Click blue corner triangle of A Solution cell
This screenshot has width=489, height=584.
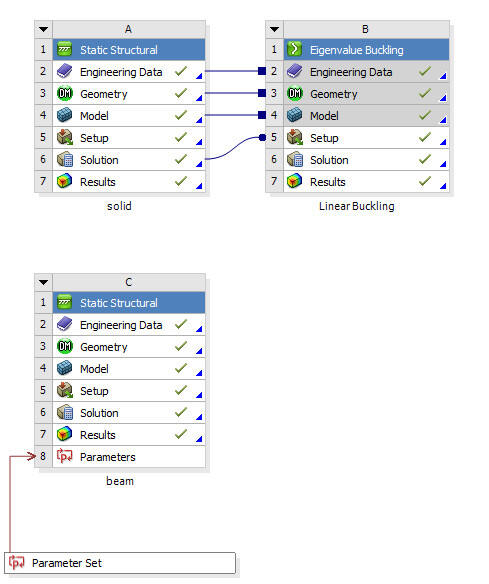click(x=199, y=164)
